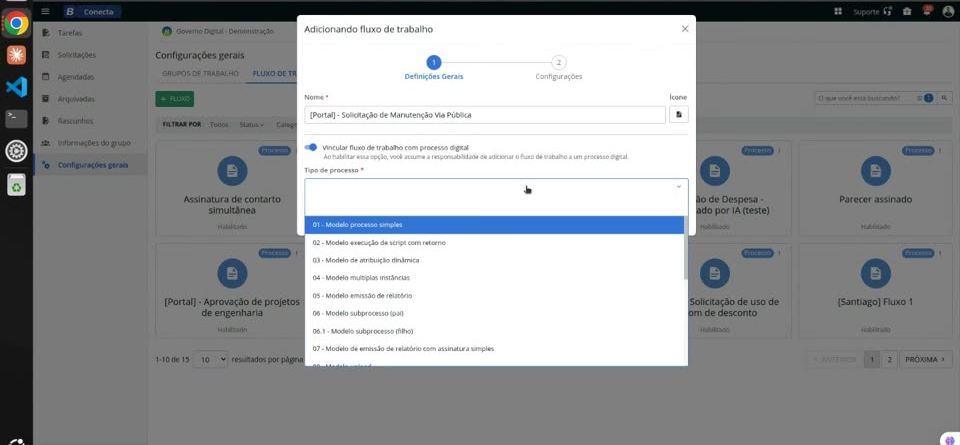
Task: Click the Conecta logo in header
Action: point(92,12)
